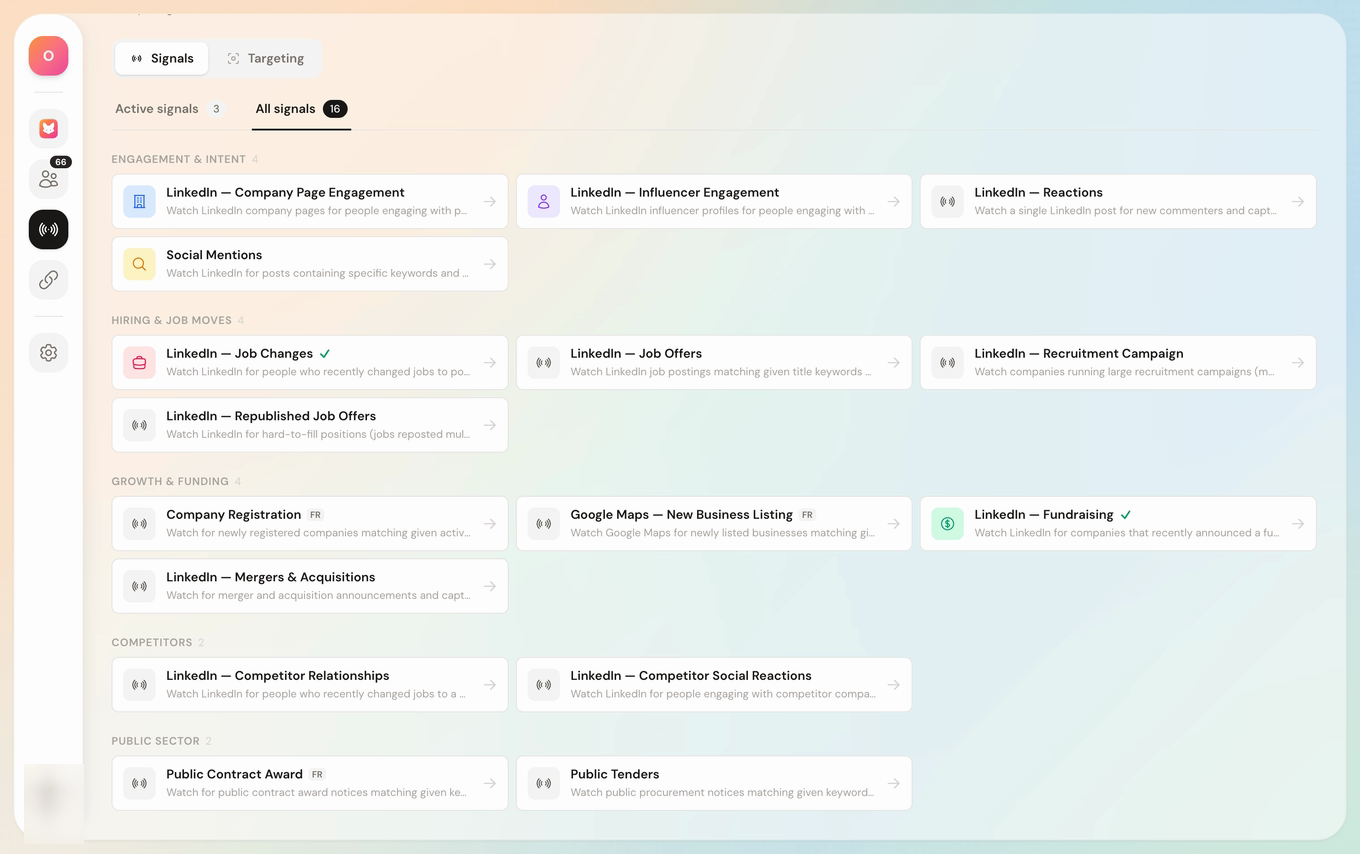This screenshot has width=1360, height=854.
Task: Open the contacts icon with 66 badge
Action: point(48,179)
